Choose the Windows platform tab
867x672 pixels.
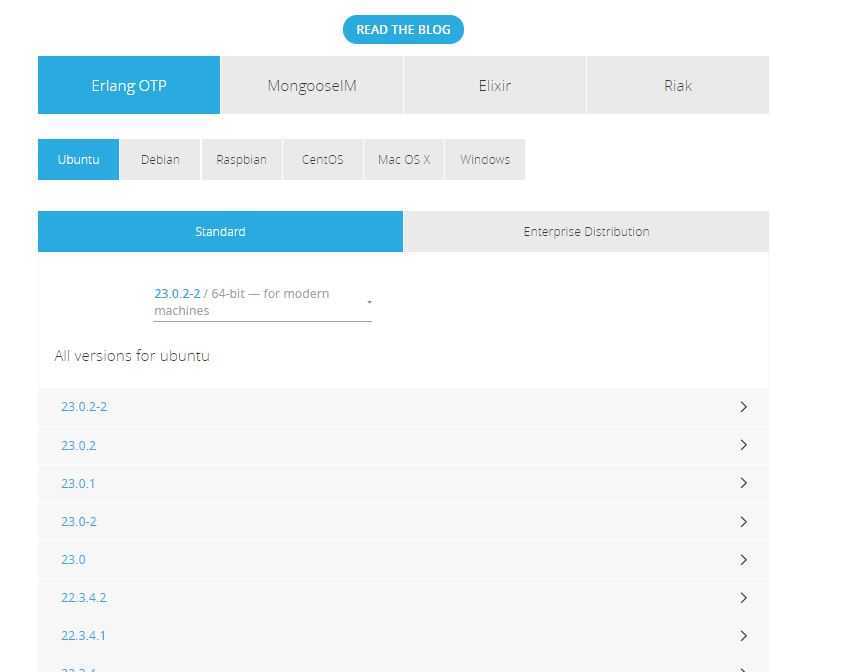coord(485,159)
